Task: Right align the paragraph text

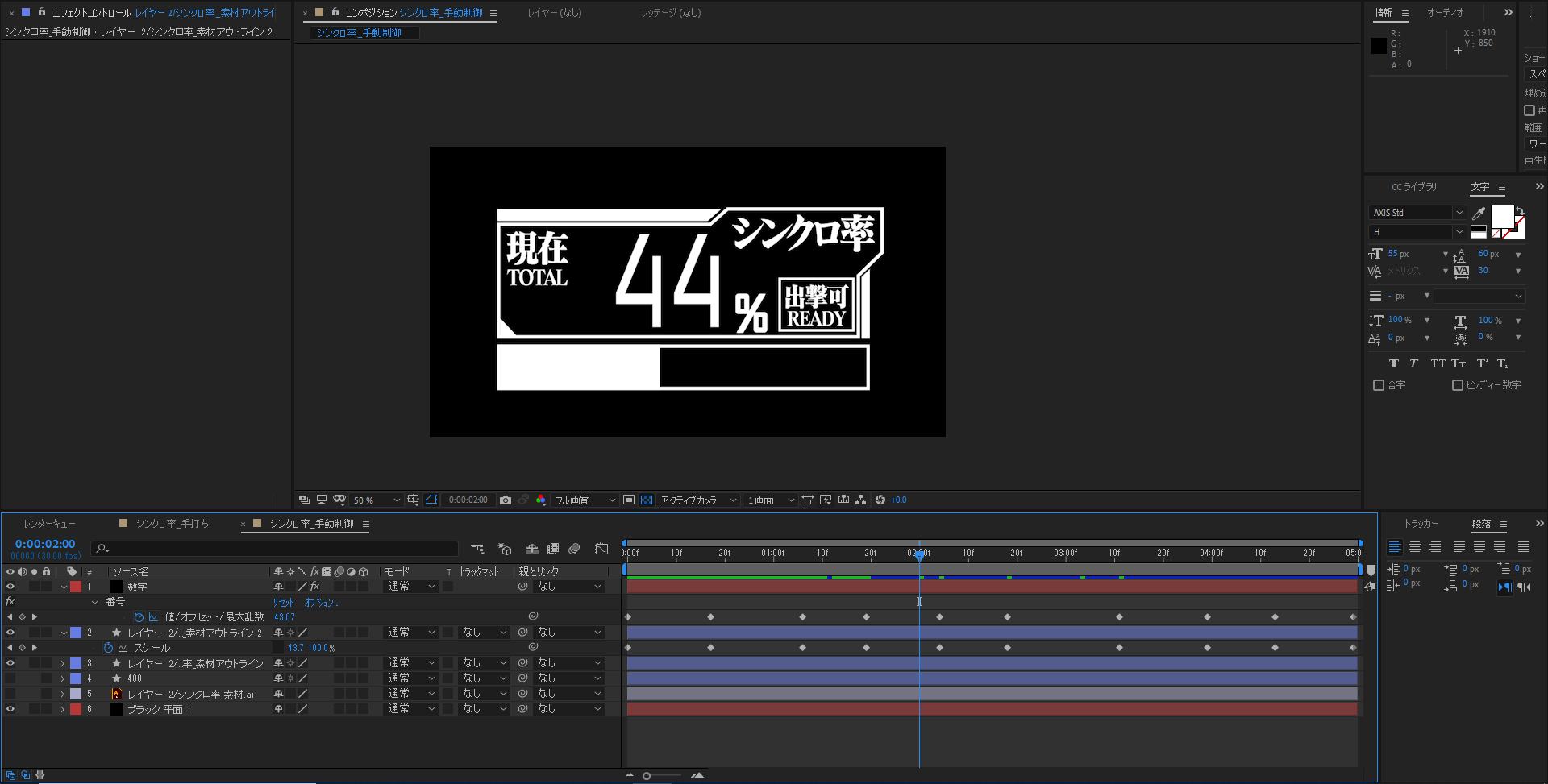Action: click(1435, 547)
